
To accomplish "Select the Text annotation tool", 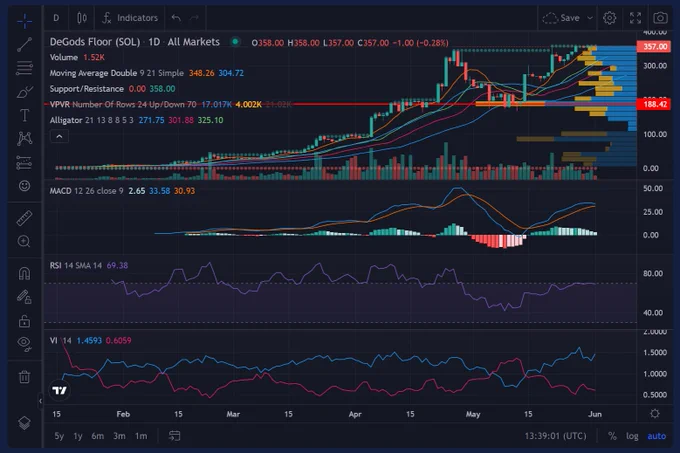I will 25,115.
